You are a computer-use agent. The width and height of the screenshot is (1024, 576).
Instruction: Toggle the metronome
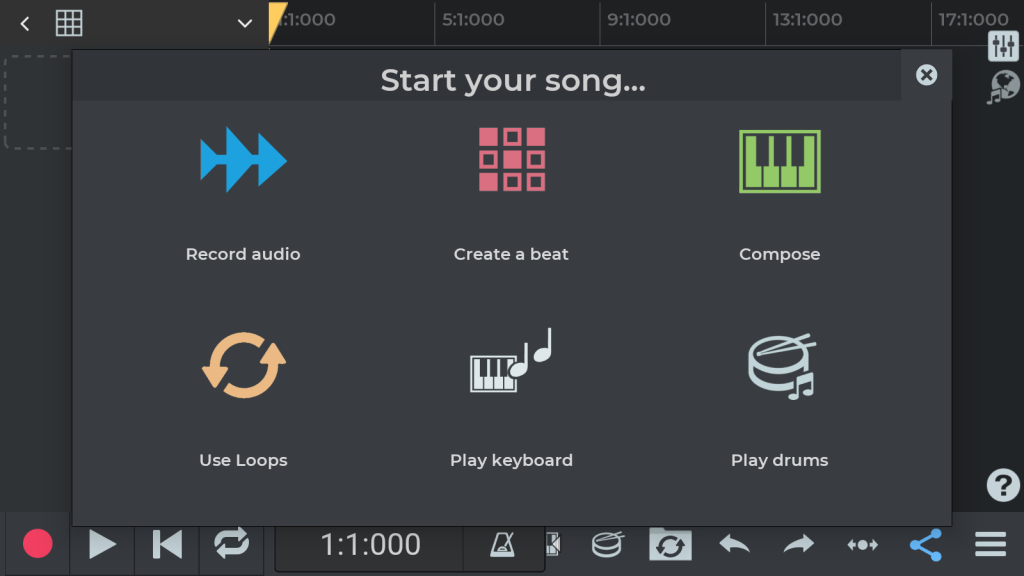502,545
